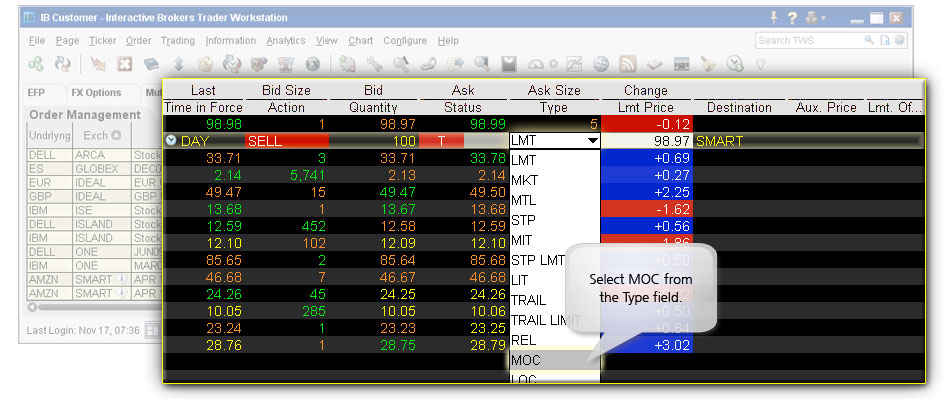
Task: Click the yellow question mark help icon
Action: [x=792, y=18]
